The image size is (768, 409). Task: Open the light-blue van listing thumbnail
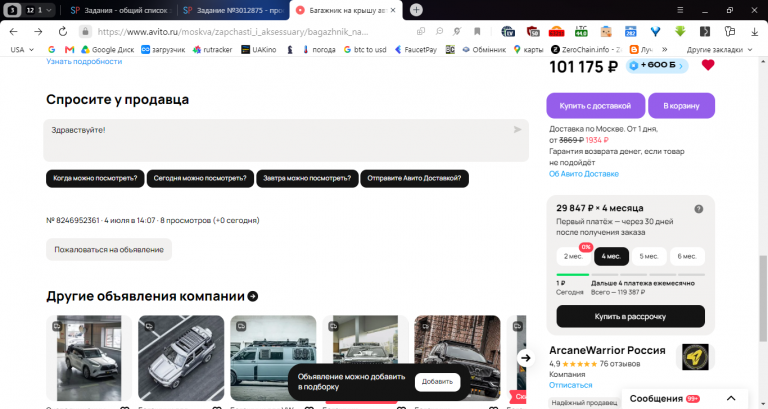click(x=273, y=358)
